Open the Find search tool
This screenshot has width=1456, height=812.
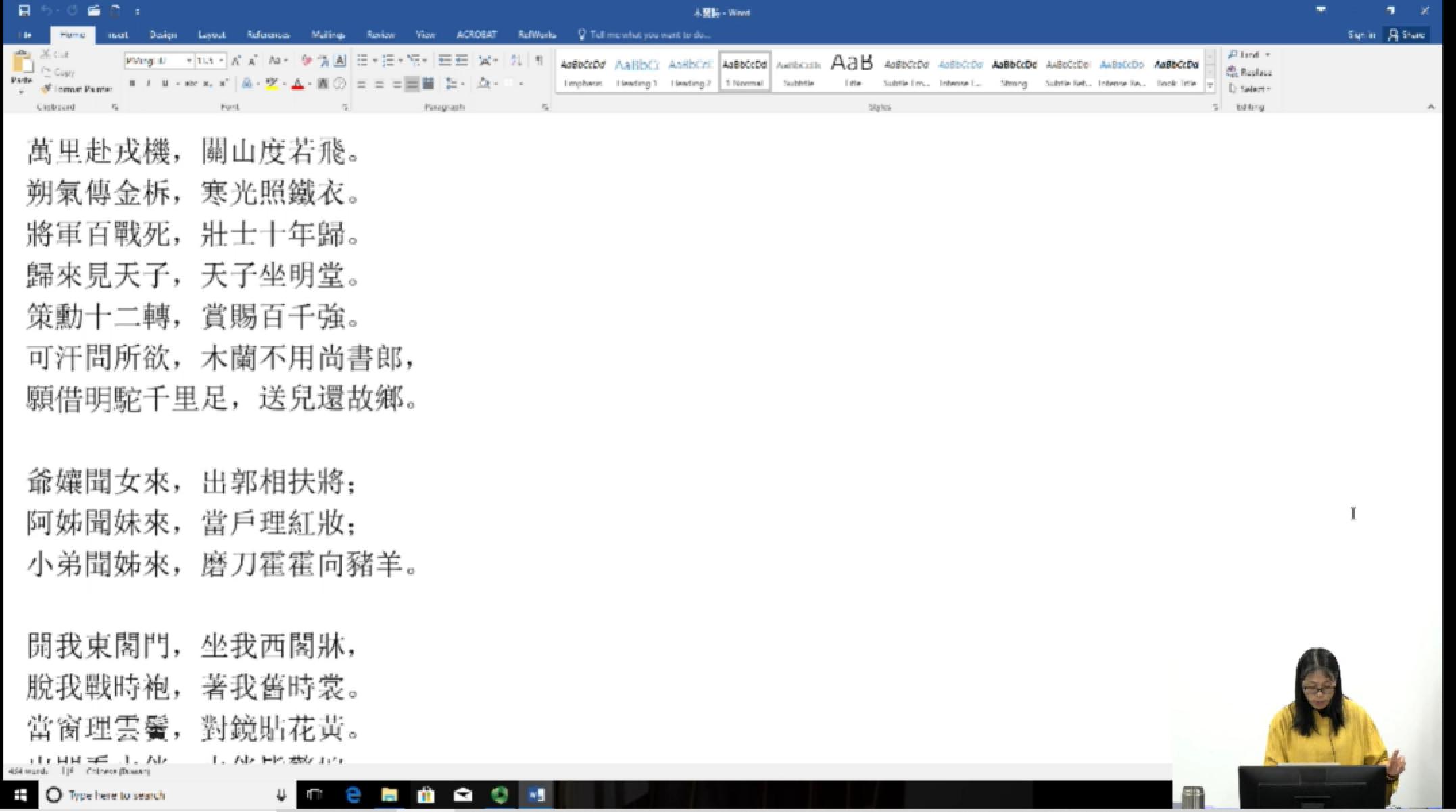tap(1244, 55)
